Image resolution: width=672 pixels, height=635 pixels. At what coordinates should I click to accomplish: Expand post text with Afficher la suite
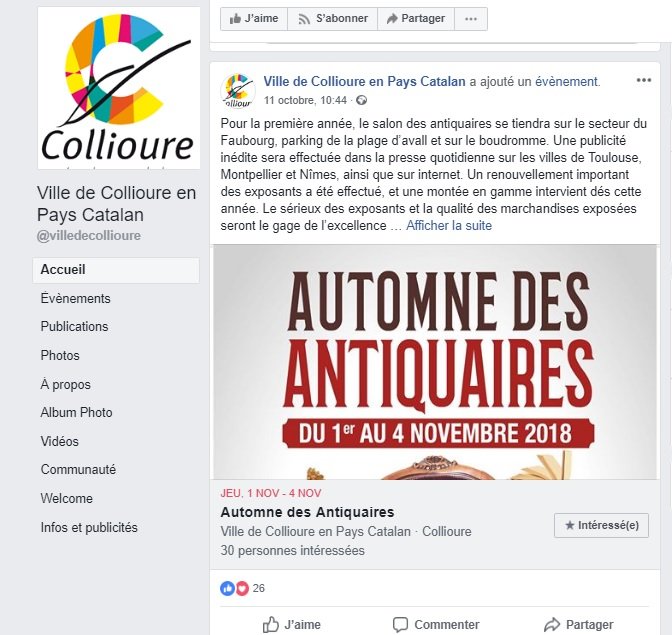pos(449,225)
